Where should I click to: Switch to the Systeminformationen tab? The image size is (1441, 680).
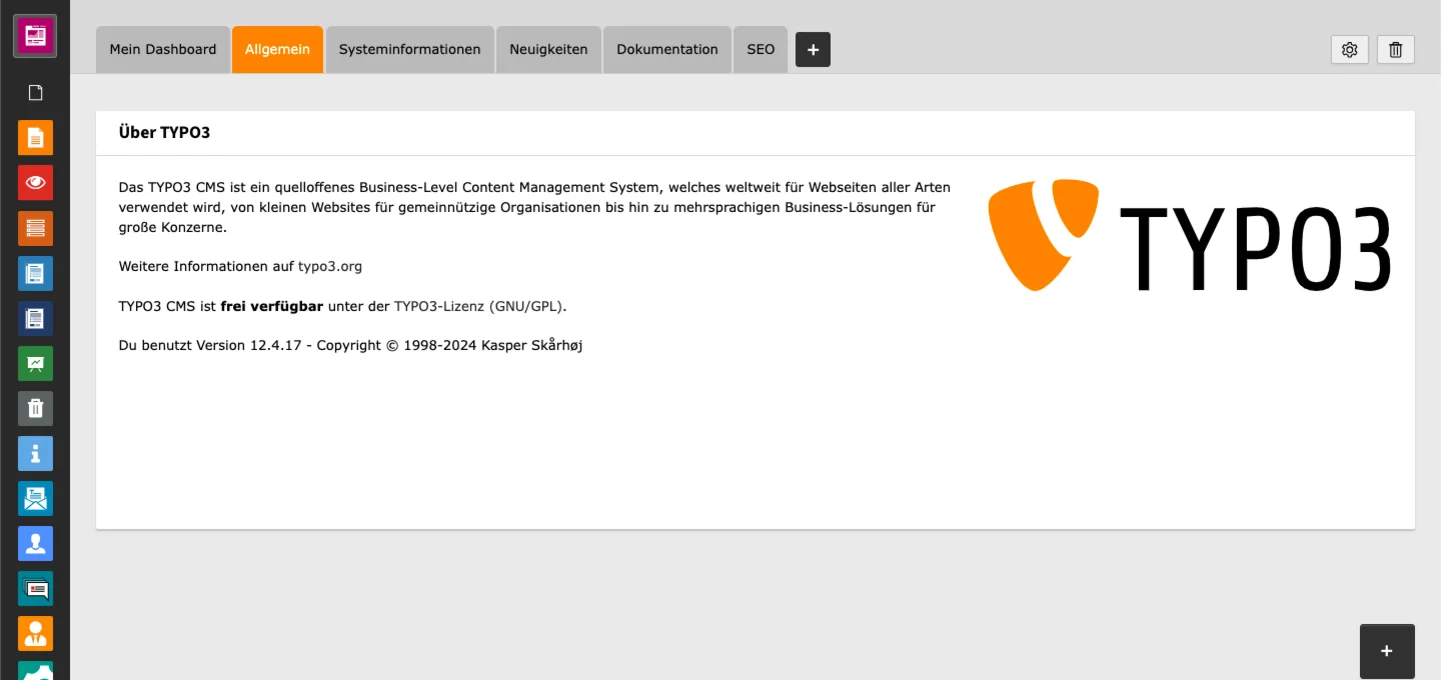[x=409, y=49]
